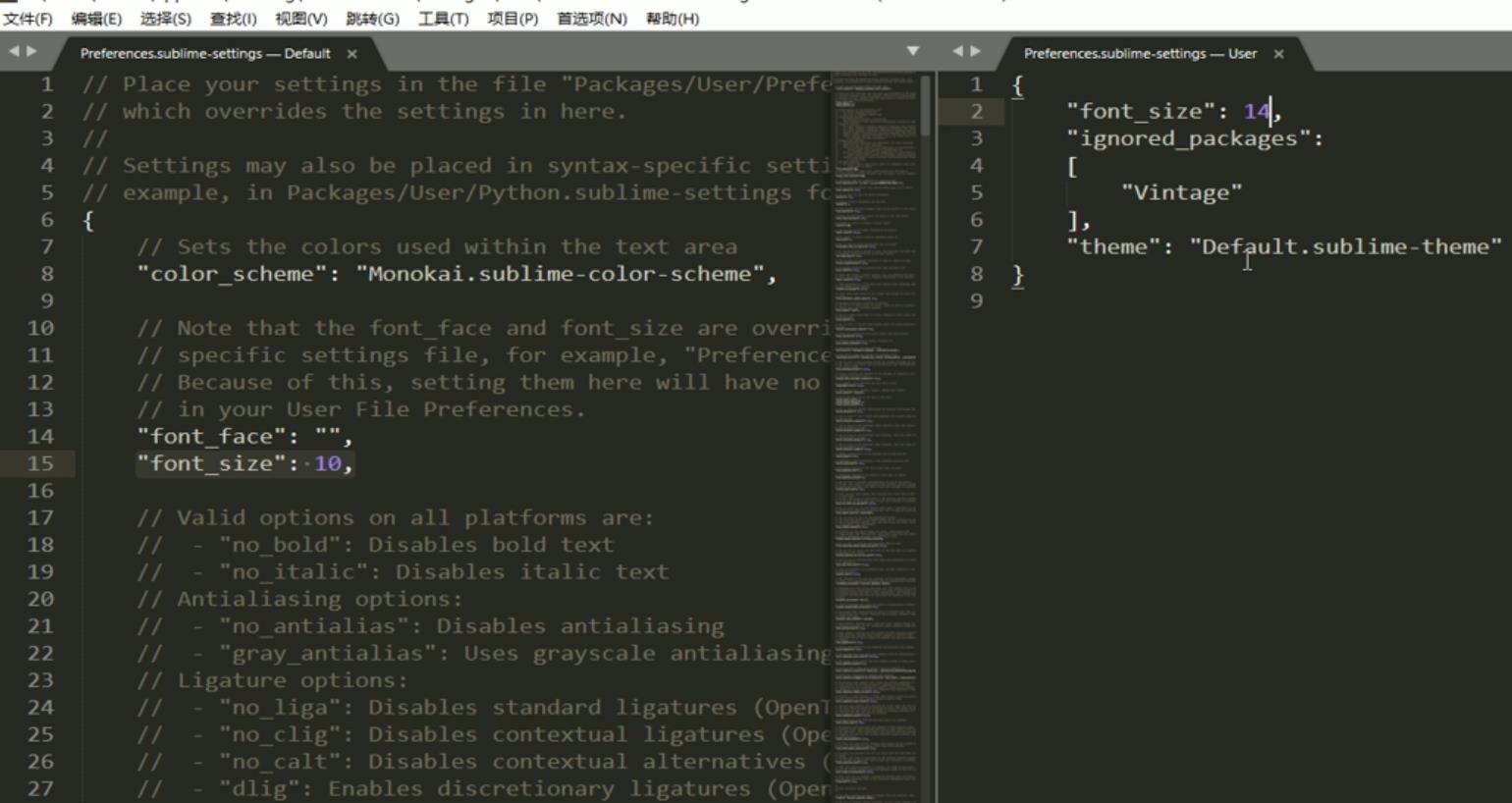Click the "Vintage" string in User settings

[x=1182, y=192]
